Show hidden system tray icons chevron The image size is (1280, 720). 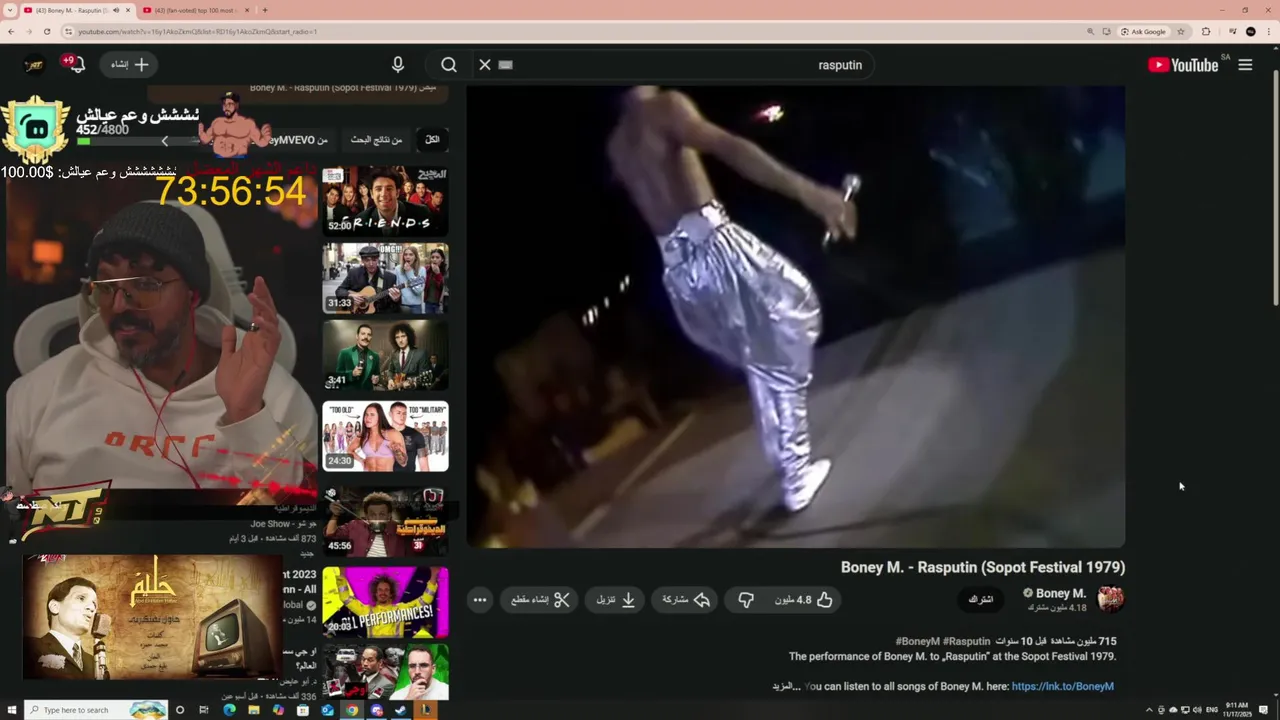(x=1149, y=710)
